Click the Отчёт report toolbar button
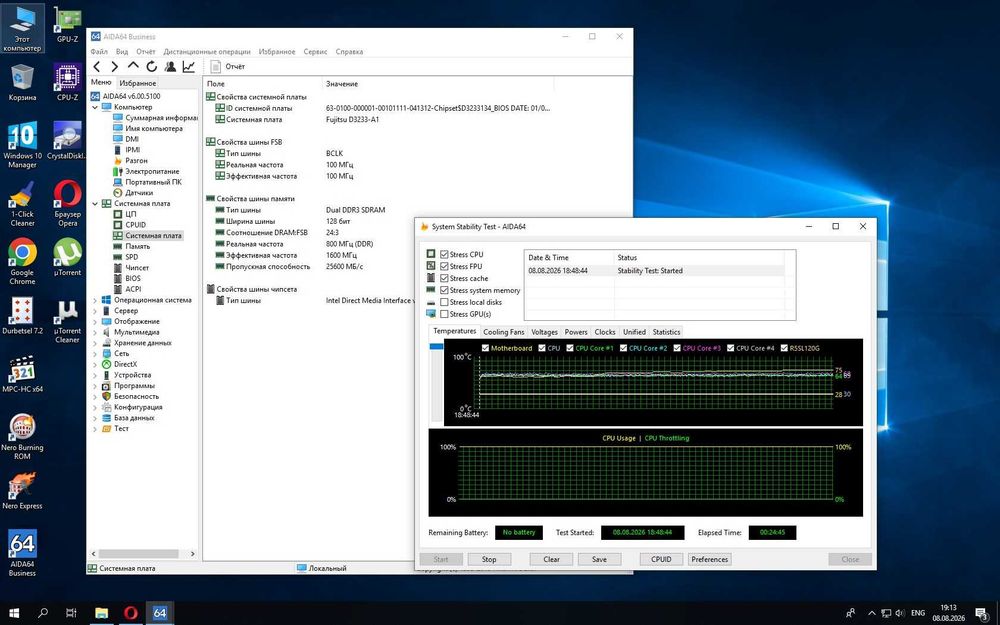Image resolution: width=1000 pixels, height=625 pixels. (228, 66)
